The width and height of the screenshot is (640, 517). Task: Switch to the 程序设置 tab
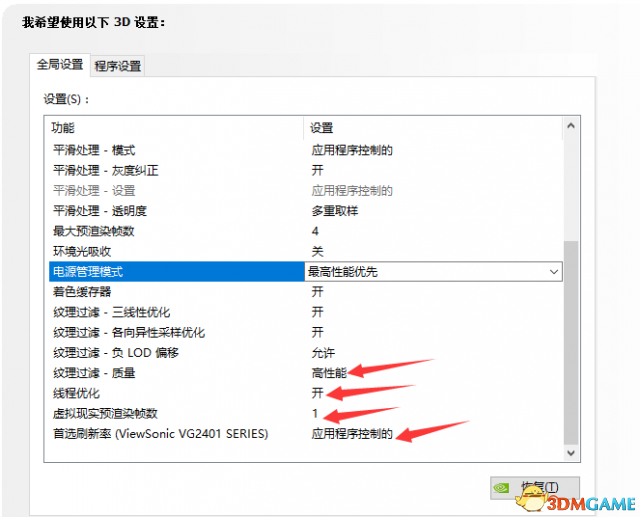tap(118, 66)
